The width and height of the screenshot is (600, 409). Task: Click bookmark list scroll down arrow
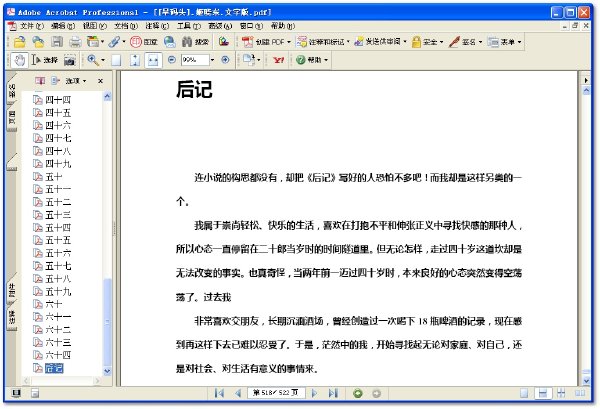(107, 371)
